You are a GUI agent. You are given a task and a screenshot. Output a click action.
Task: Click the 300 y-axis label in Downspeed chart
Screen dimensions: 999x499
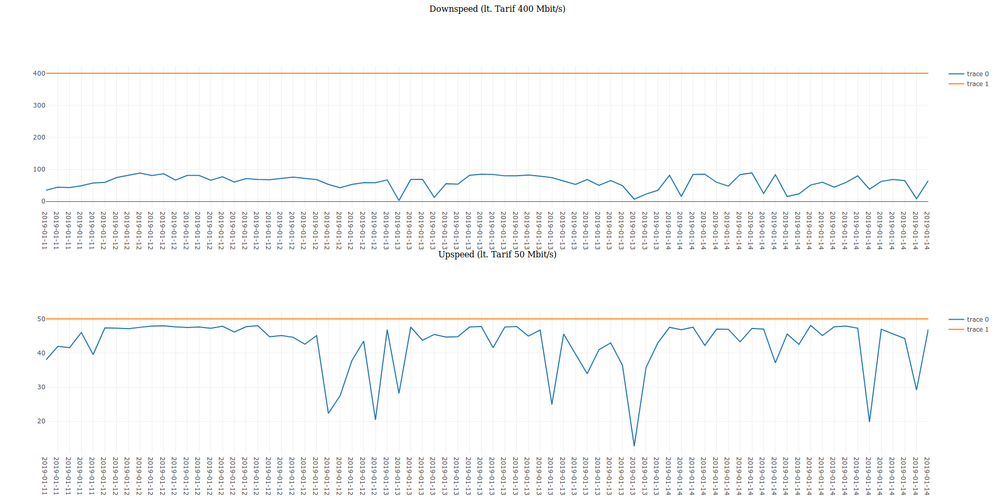[39, 106]
